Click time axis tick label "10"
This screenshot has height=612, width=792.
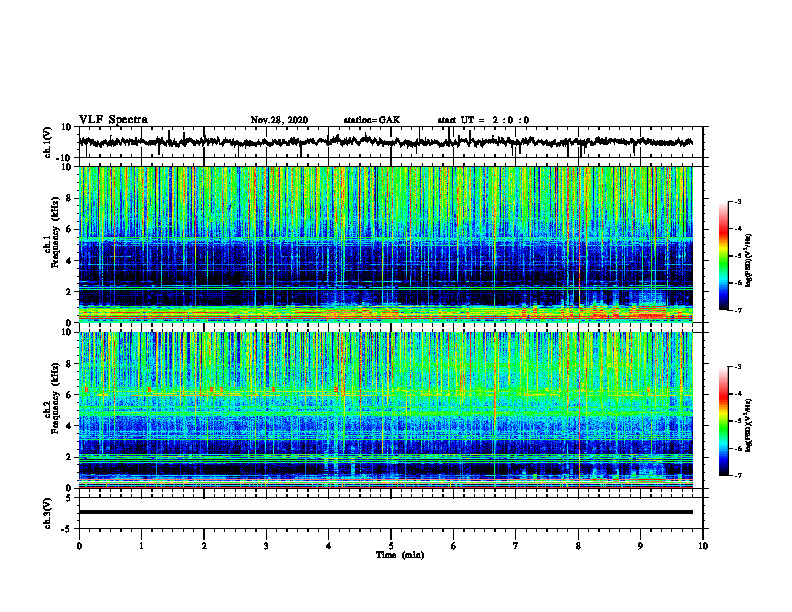pos(703,546)
